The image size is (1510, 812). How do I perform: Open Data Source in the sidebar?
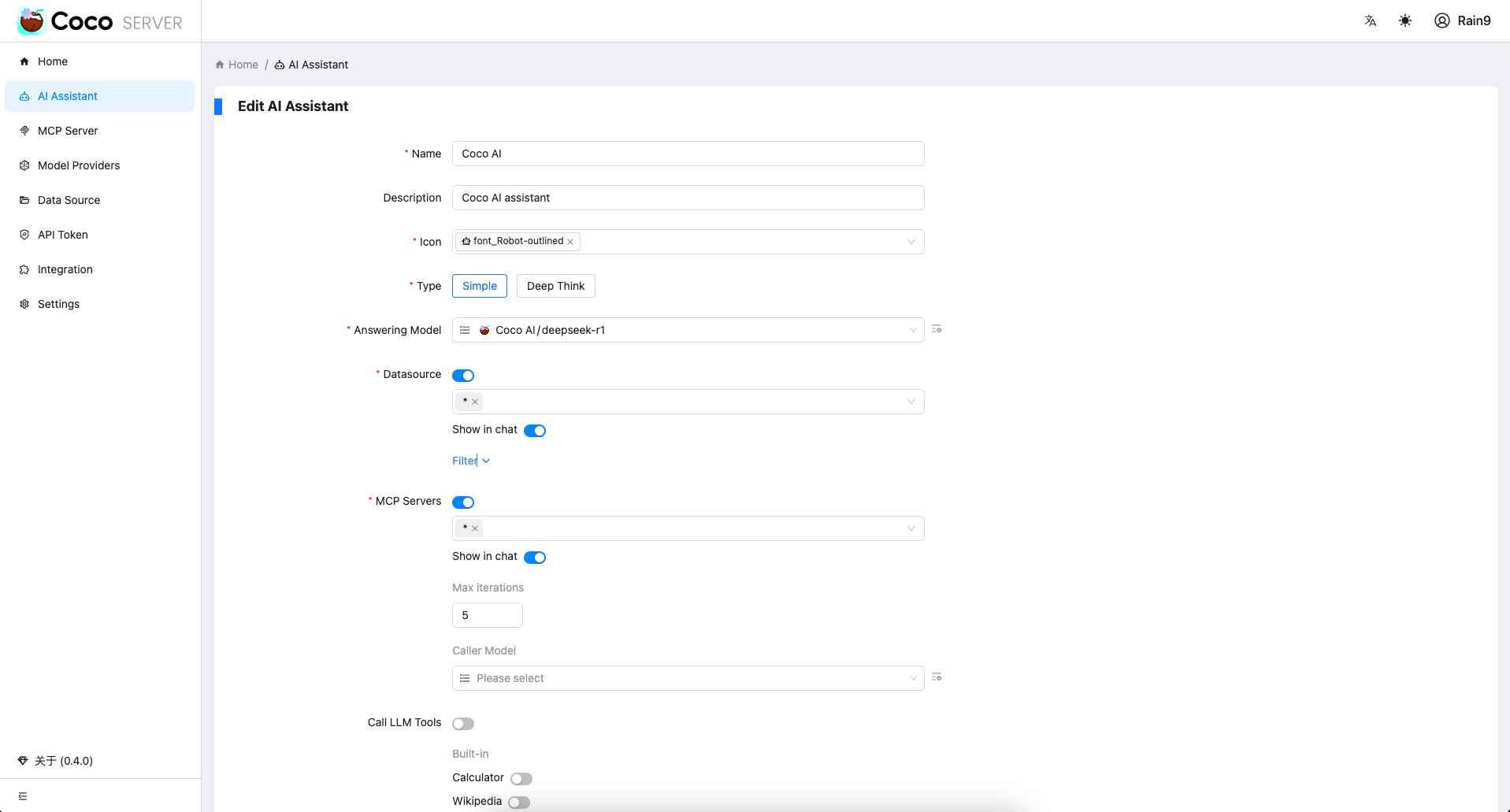[x=100, y=200]
